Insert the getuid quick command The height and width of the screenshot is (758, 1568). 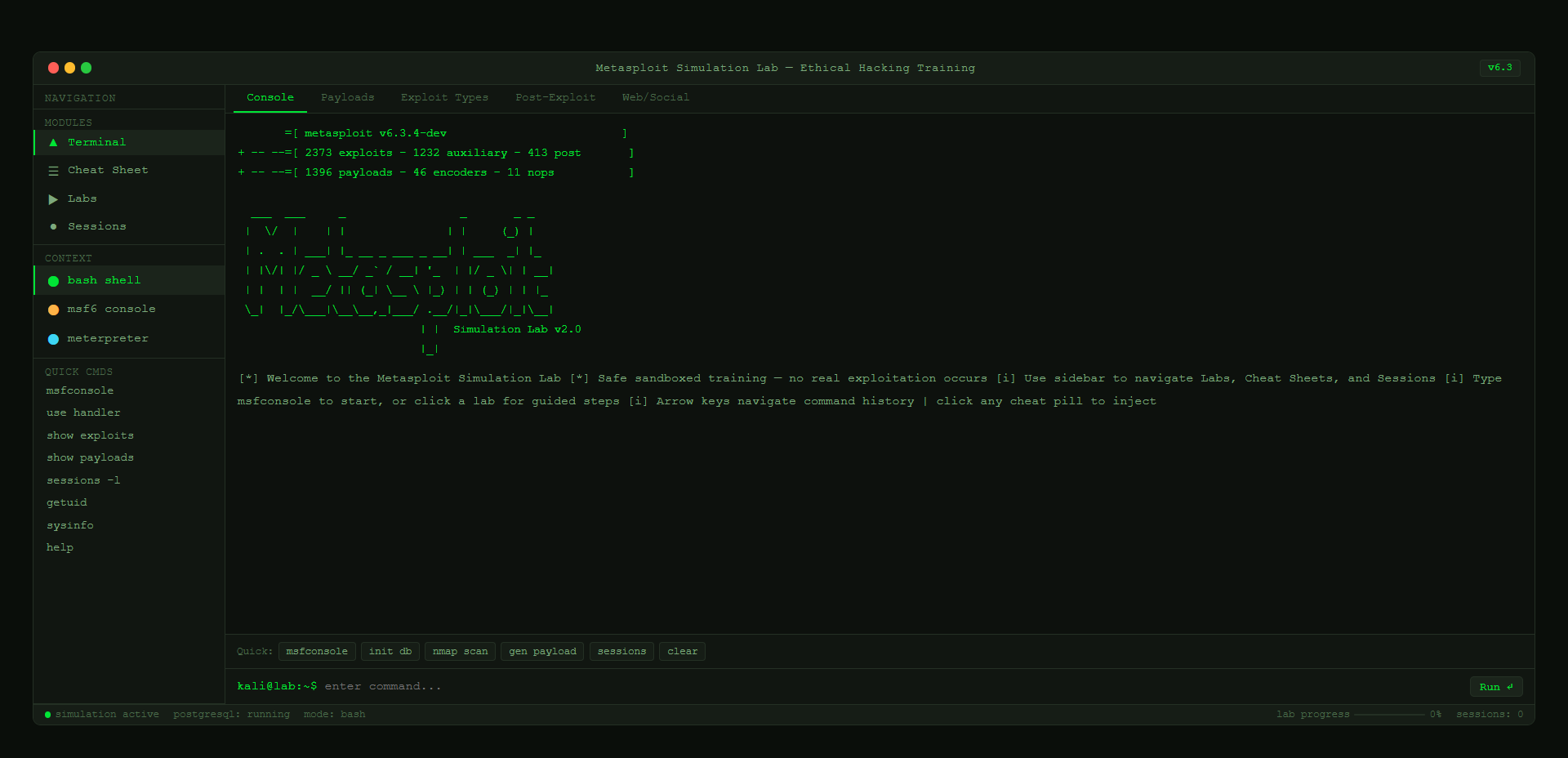[x=67, y=502]
